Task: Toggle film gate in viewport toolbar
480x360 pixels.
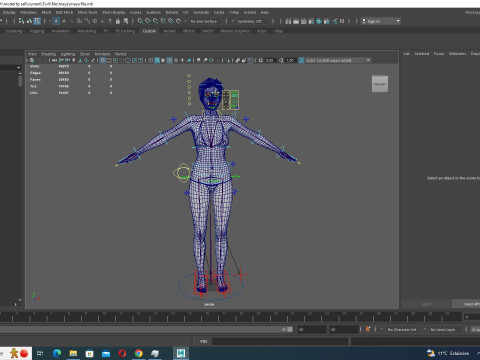Action: [109, 60]
